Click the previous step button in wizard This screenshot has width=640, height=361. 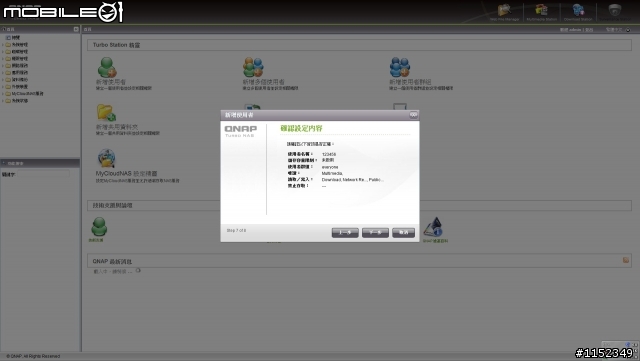[x=345, y=233]
